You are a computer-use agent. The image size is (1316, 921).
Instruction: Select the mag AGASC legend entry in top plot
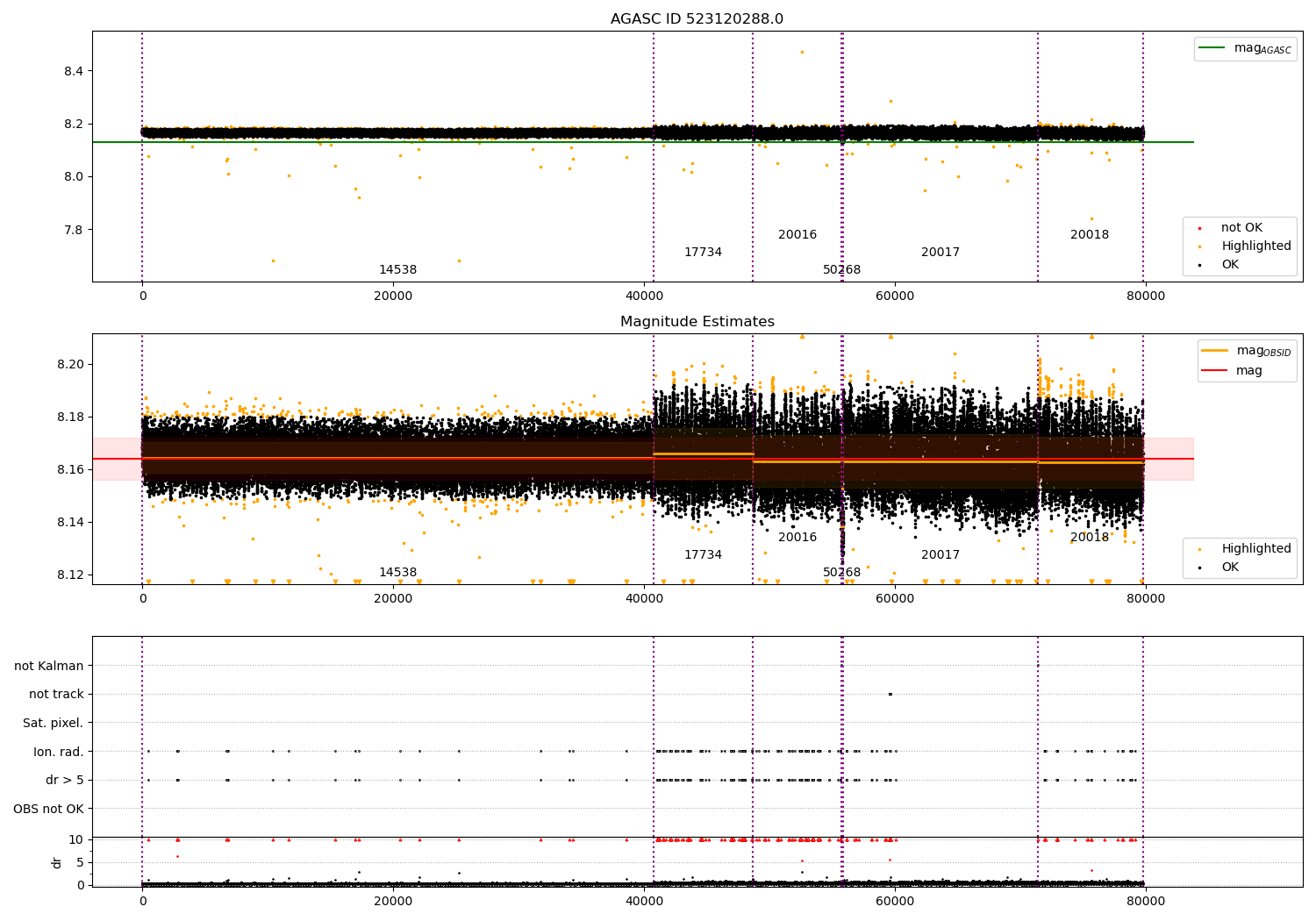1245,48
